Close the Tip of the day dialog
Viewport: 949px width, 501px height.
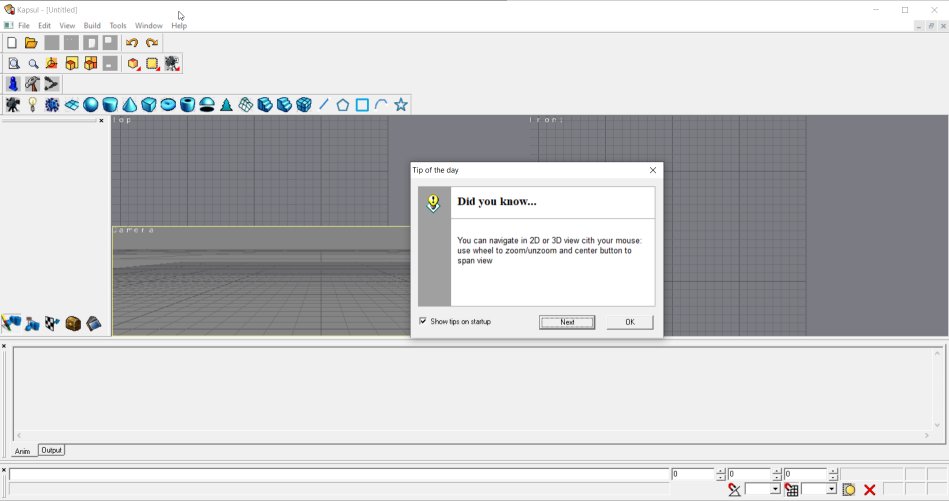(x=652, y=170)
